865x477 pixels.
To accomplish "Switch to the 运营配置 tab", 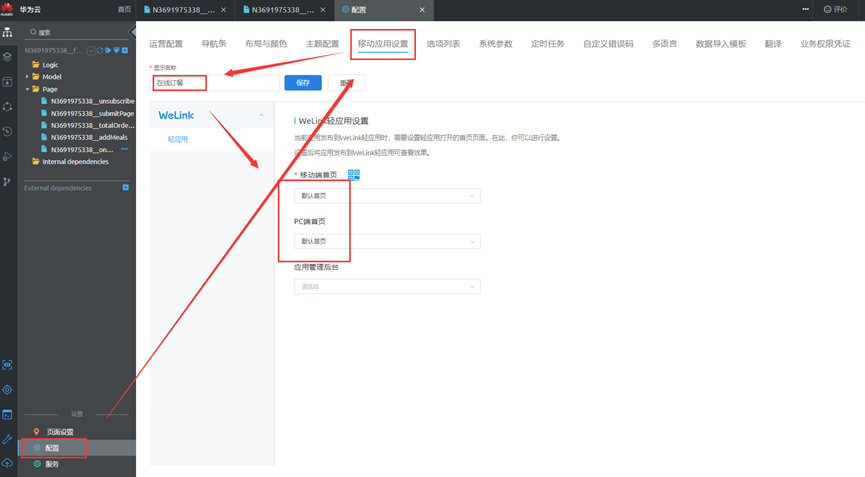I will tap(165, 44).
